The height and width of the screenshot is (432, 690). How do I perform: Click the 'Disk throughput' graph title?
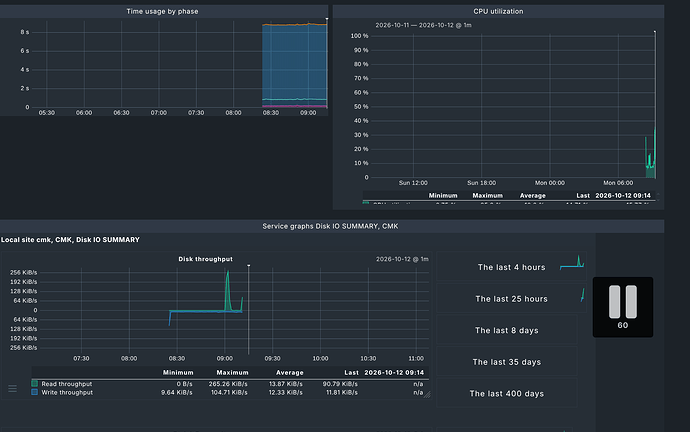205,259
